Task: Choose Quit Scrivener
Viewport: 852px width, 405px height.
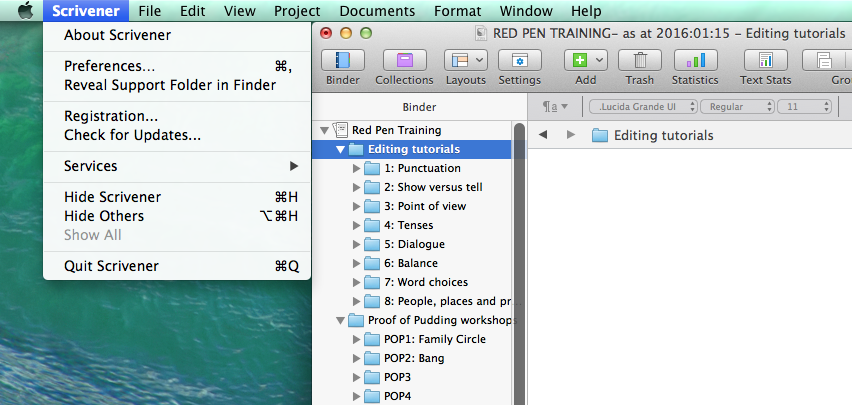Action: 177,266
